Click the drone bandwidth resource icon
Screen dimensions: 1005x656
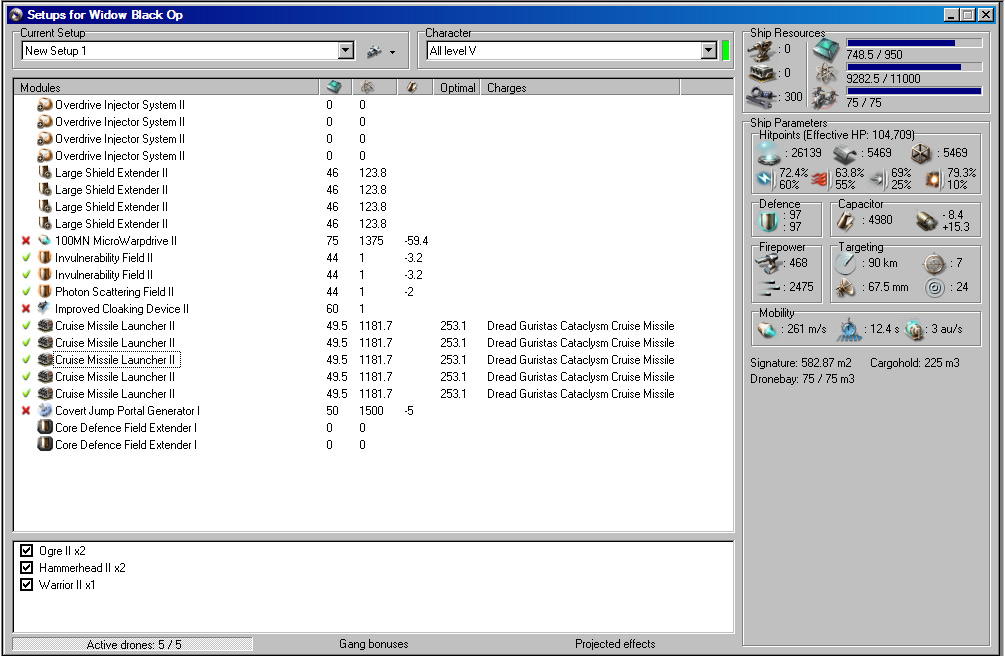[826, 98]
